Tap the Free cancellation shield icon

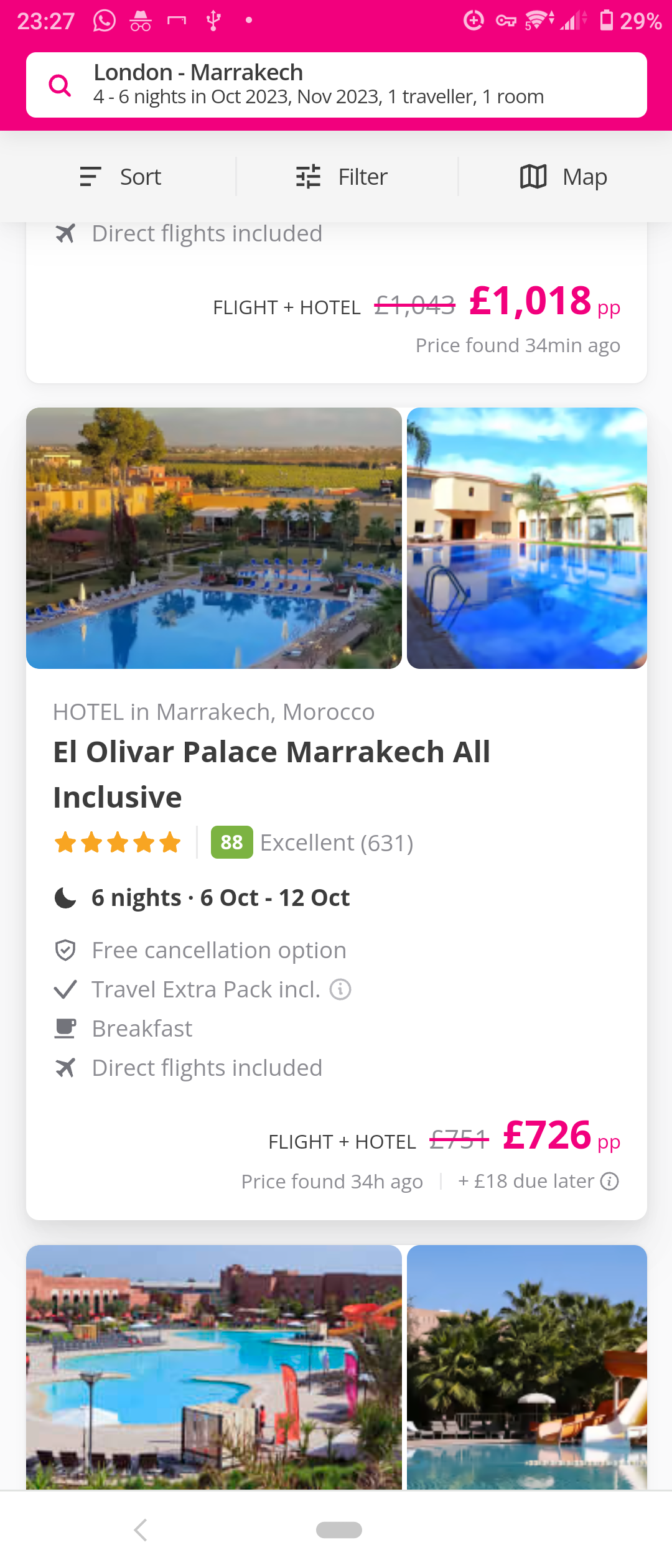click(x=65, y=950)
